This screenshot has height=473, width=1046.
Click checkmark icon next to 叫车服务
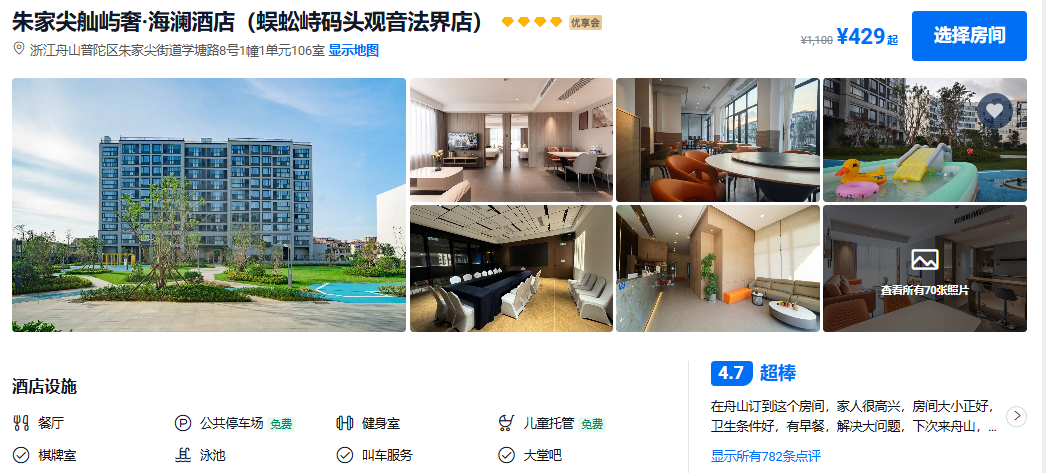[x=344, y=455]
